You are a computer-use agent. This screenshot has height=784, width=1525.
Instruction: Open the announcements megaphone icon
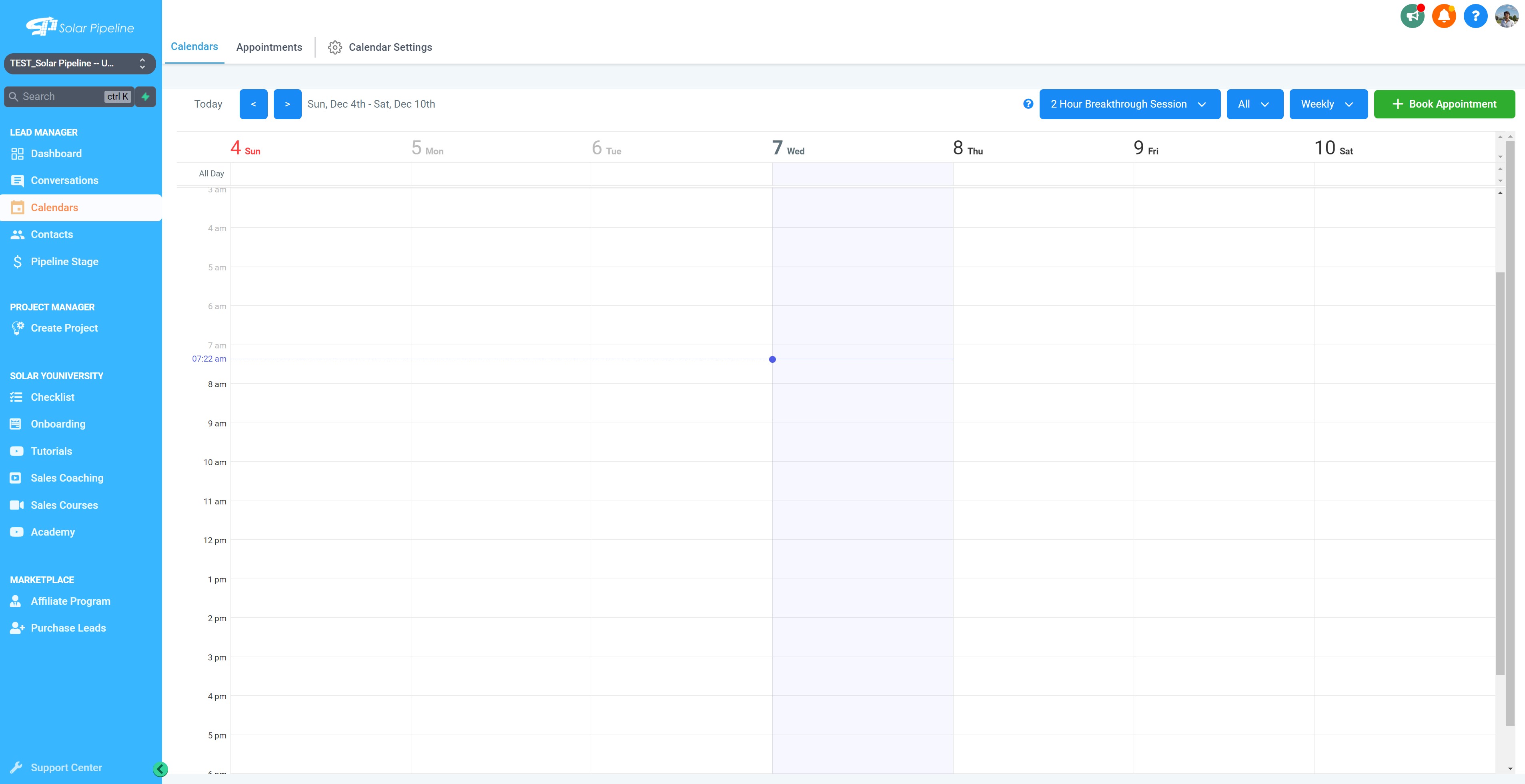coord(1413,16)
